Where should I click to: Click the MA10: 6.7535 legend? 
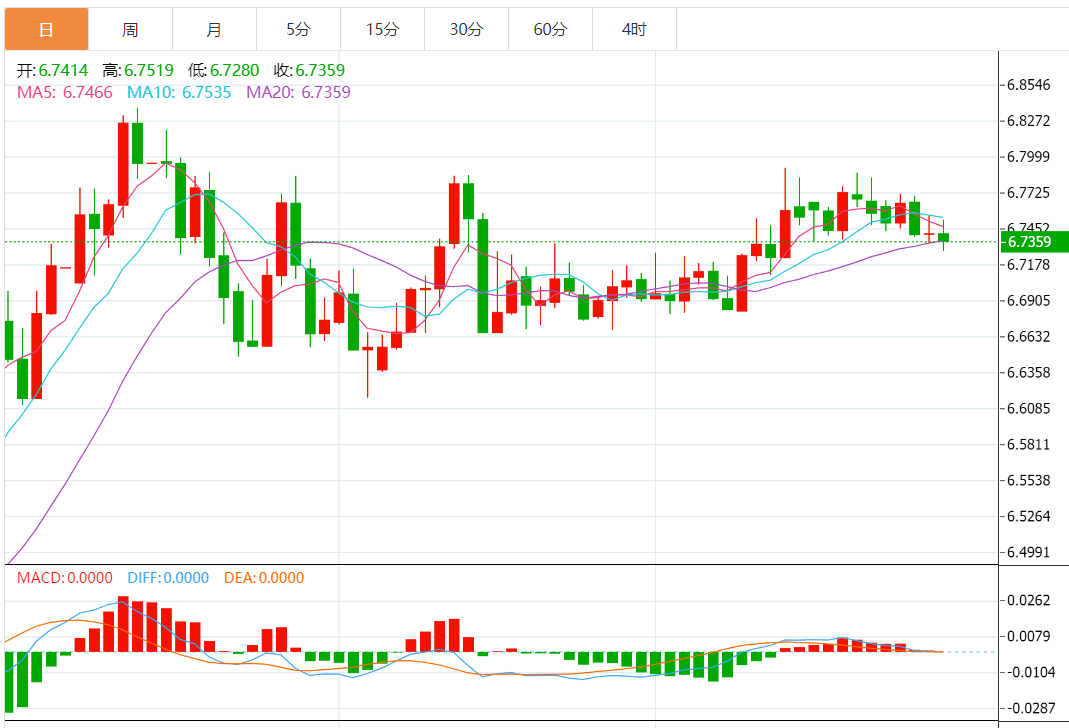click(179, 92)
